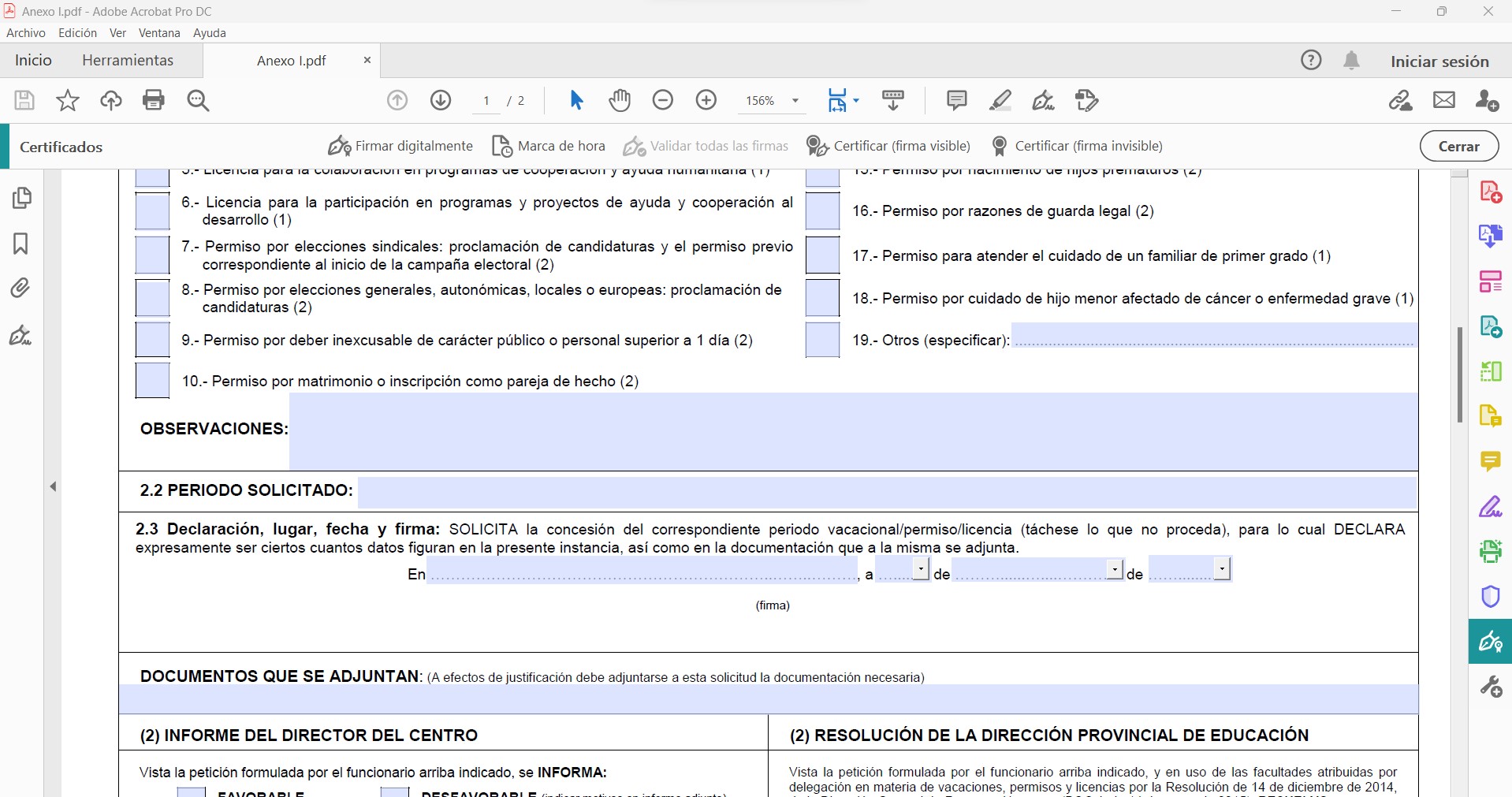Click the OBSERVACIONES text field
This screenshot has width=1512, height=797.
pos(853,431)
